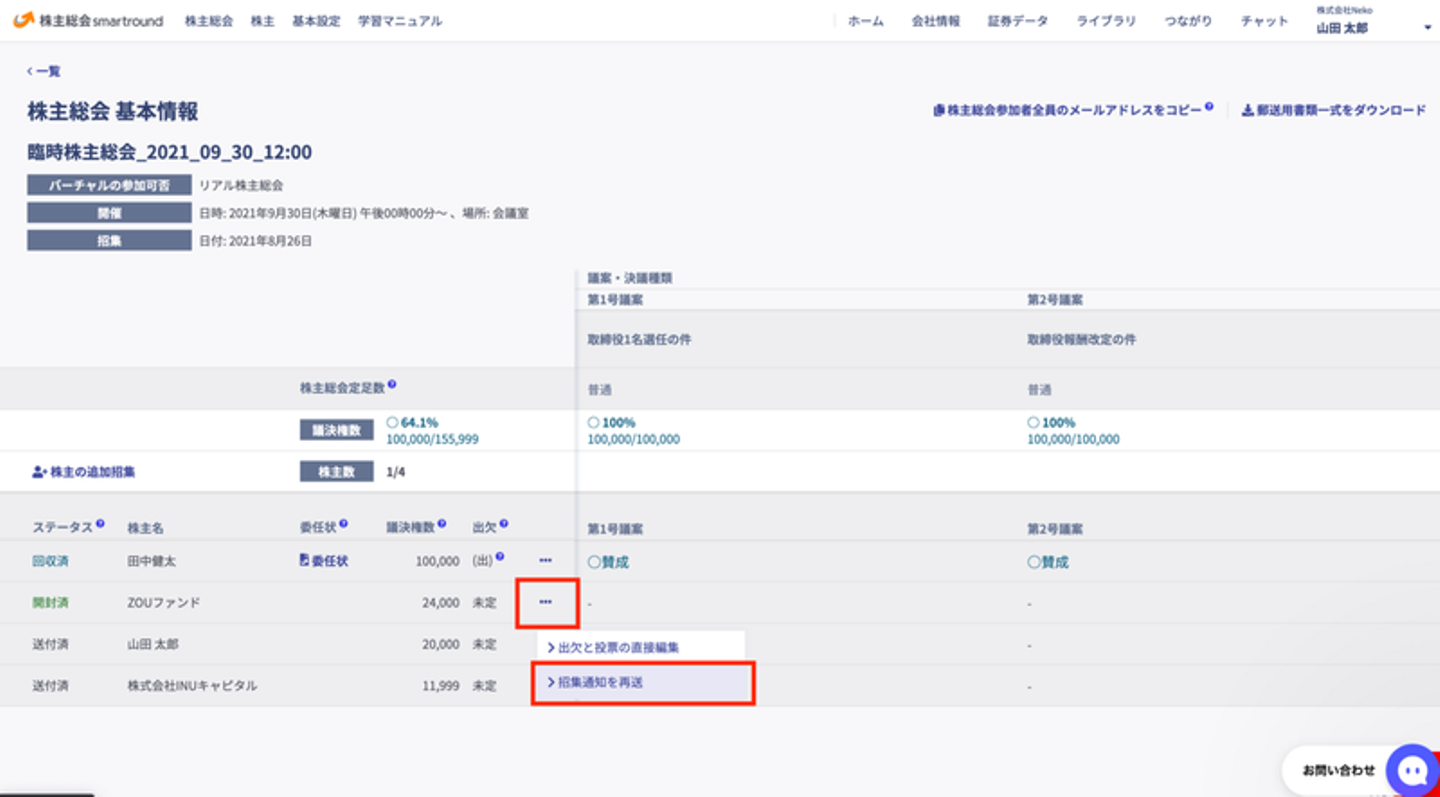Open チャット from the top bar
The image size is (1440, 797).
point(1265,21)
